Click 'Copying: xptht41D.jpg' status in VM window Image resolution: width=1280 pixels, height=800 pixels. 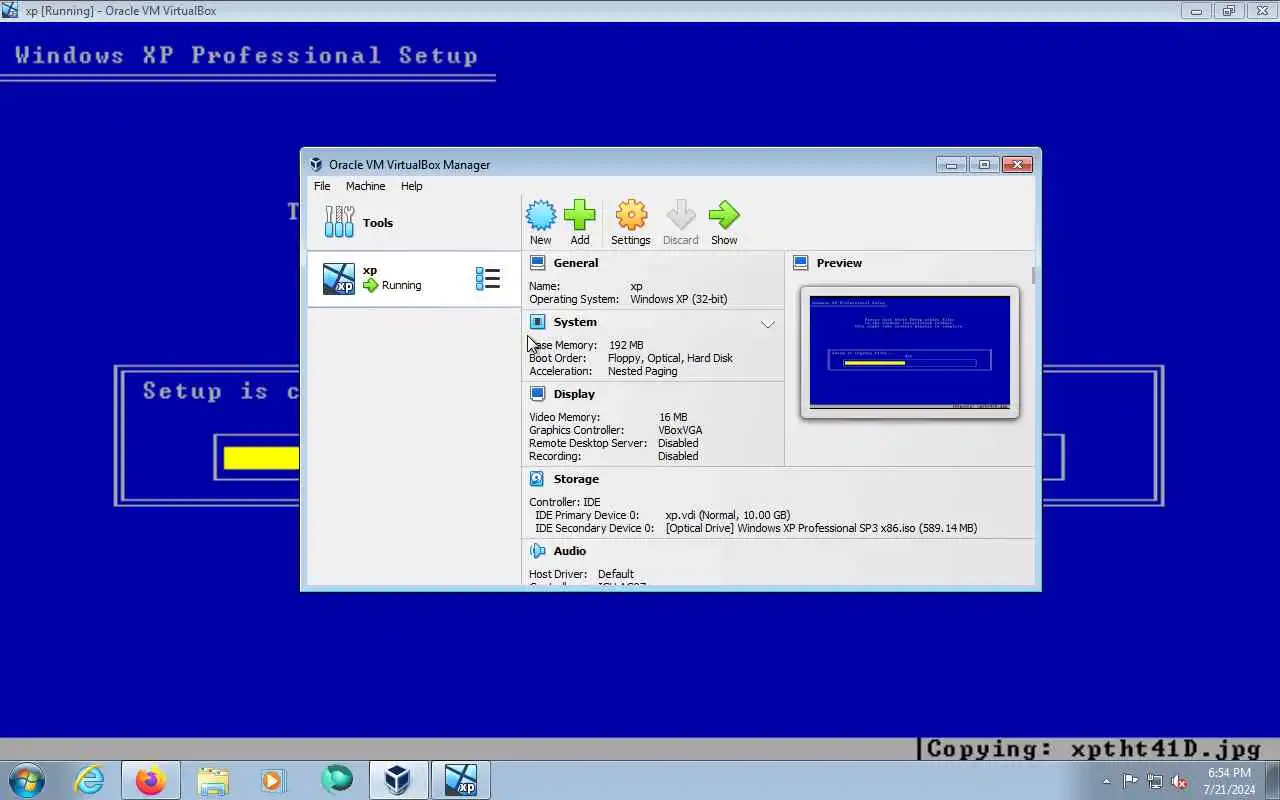[1093, 749]
